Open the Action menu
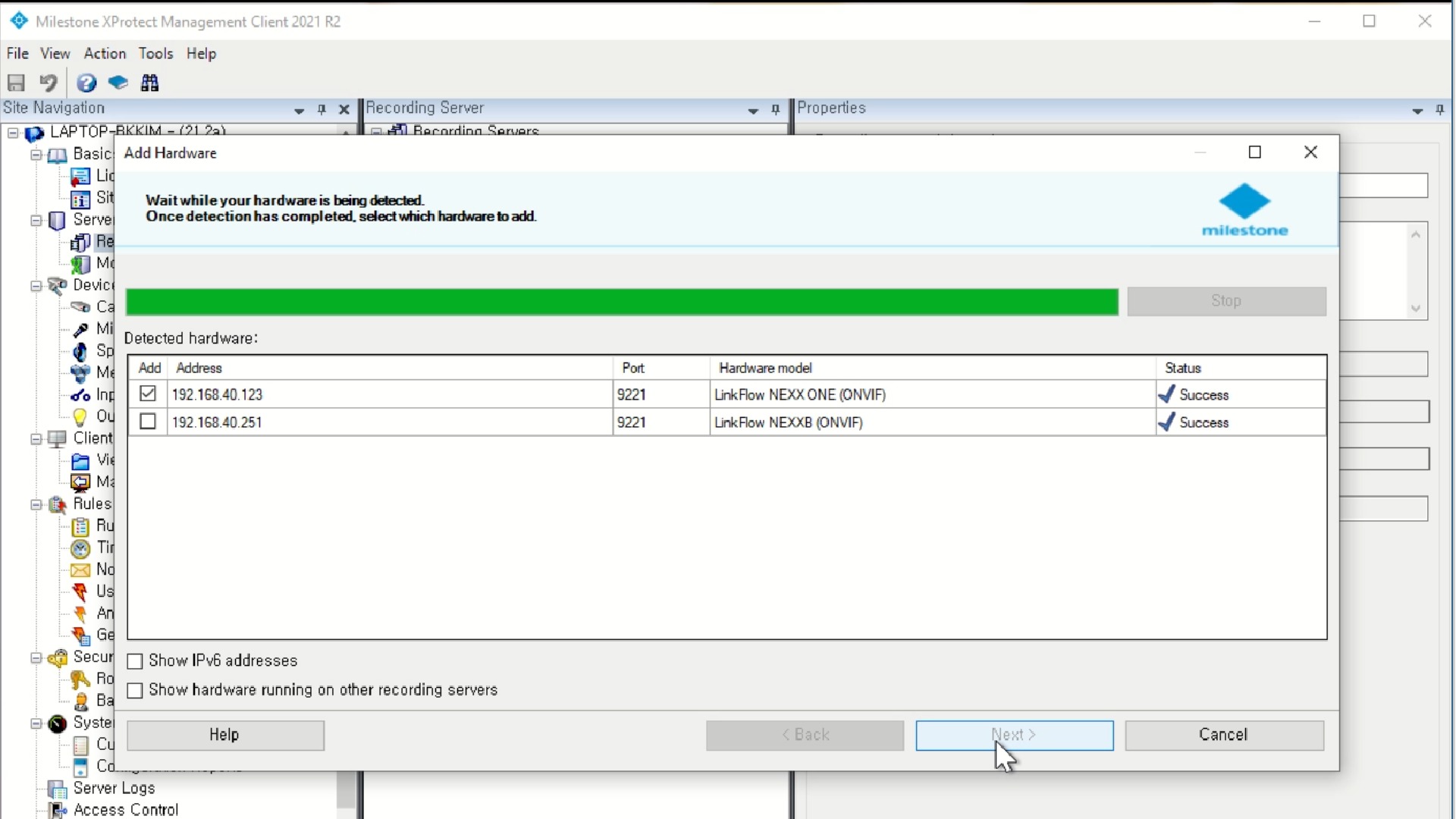This screenshot has width=1456, height=819. coord(105,53)
